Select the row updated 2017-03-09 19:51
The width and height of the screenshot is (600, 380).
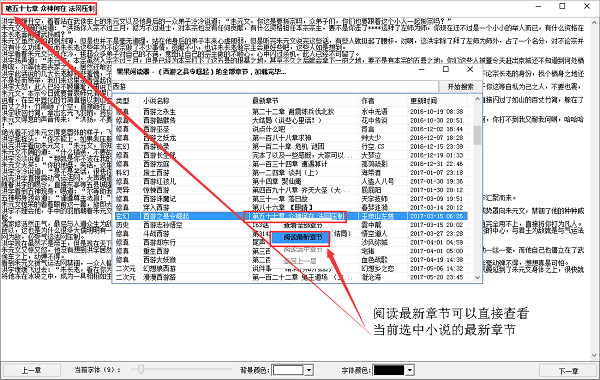coord(291,199)
